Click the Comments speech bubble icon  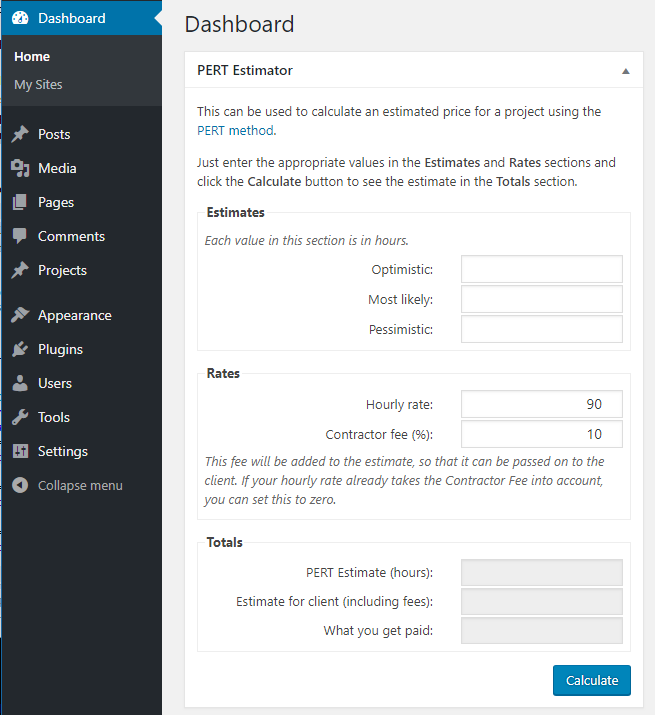(x=20, y=236)
